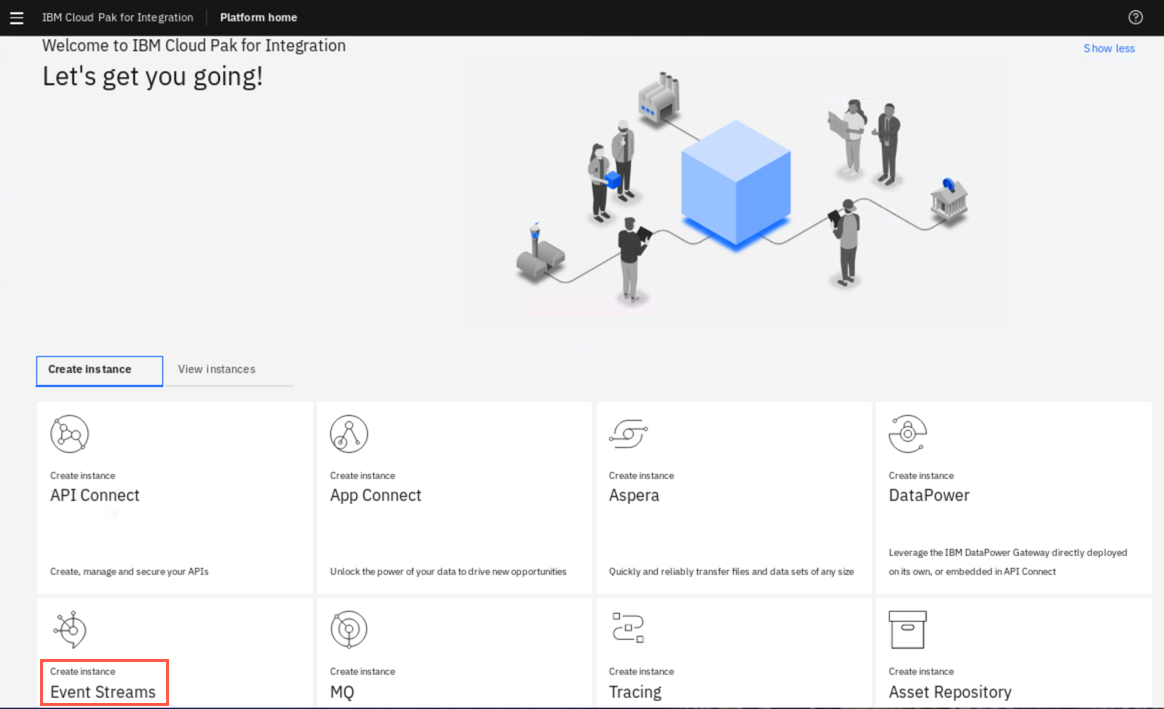Click the DataPower tile icon
The width and height of the screenshot is (1164, 709).
pos(908,434)
